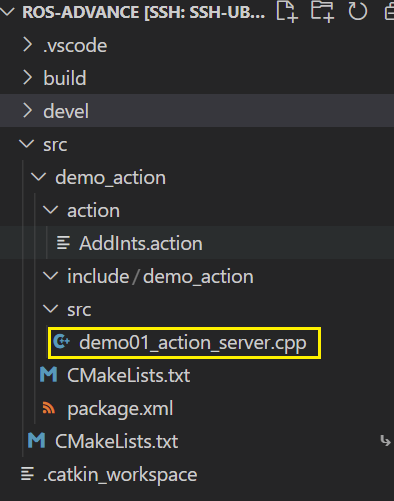The image size is (394, 501).
Task: Click the text-lines icon of .catkin_workspace
Action: [x=27, y=474]
